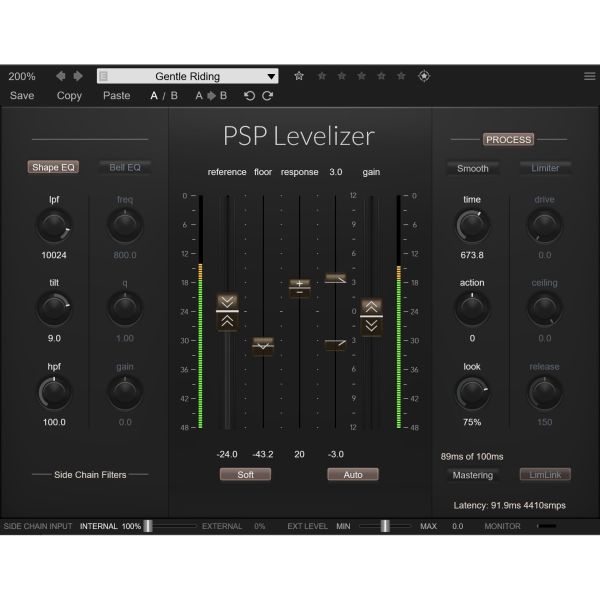
Task: Click the time knob
Action: (x=472, y=226)
